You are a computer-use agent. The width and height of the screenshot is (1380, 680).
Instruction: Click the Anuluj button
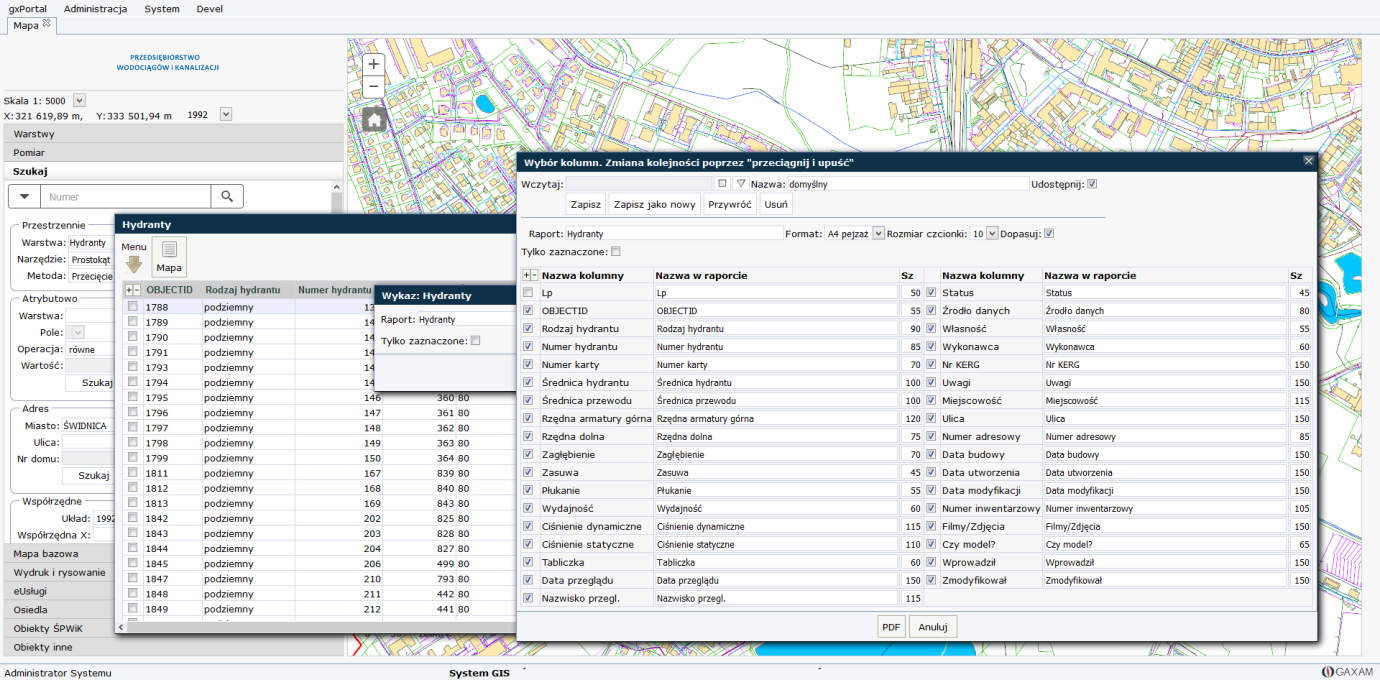click(x=933, y=627)
